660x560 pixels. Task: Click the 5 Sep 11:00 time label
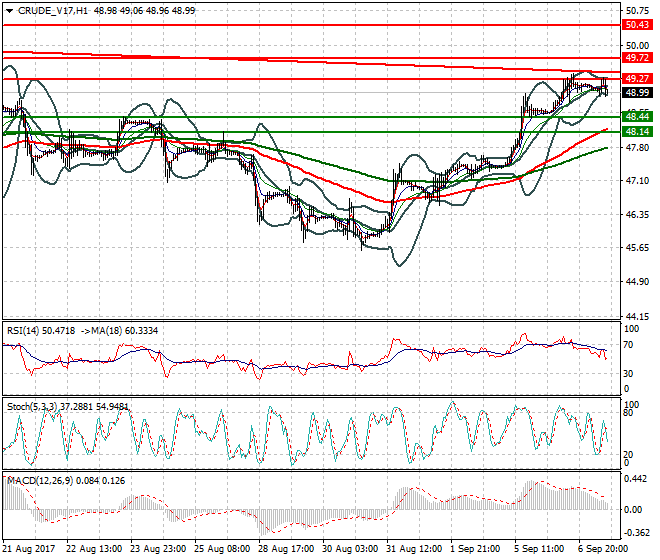(x=540, y=549)
